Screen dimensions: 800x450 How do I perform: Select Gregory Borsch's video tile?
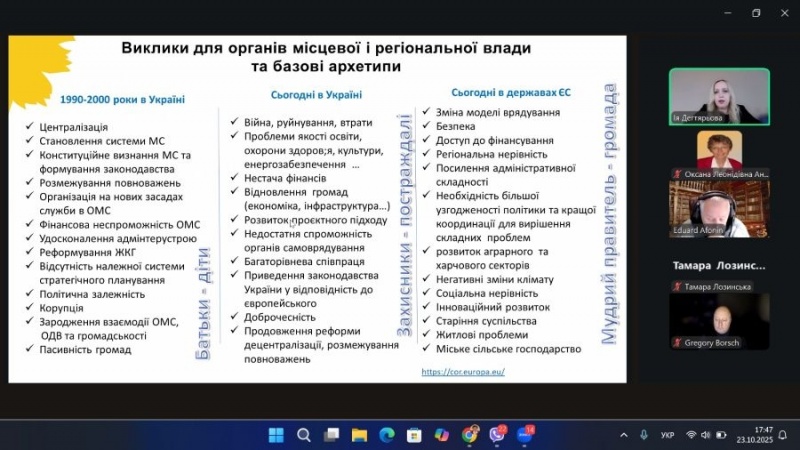(x=719, y=321)
